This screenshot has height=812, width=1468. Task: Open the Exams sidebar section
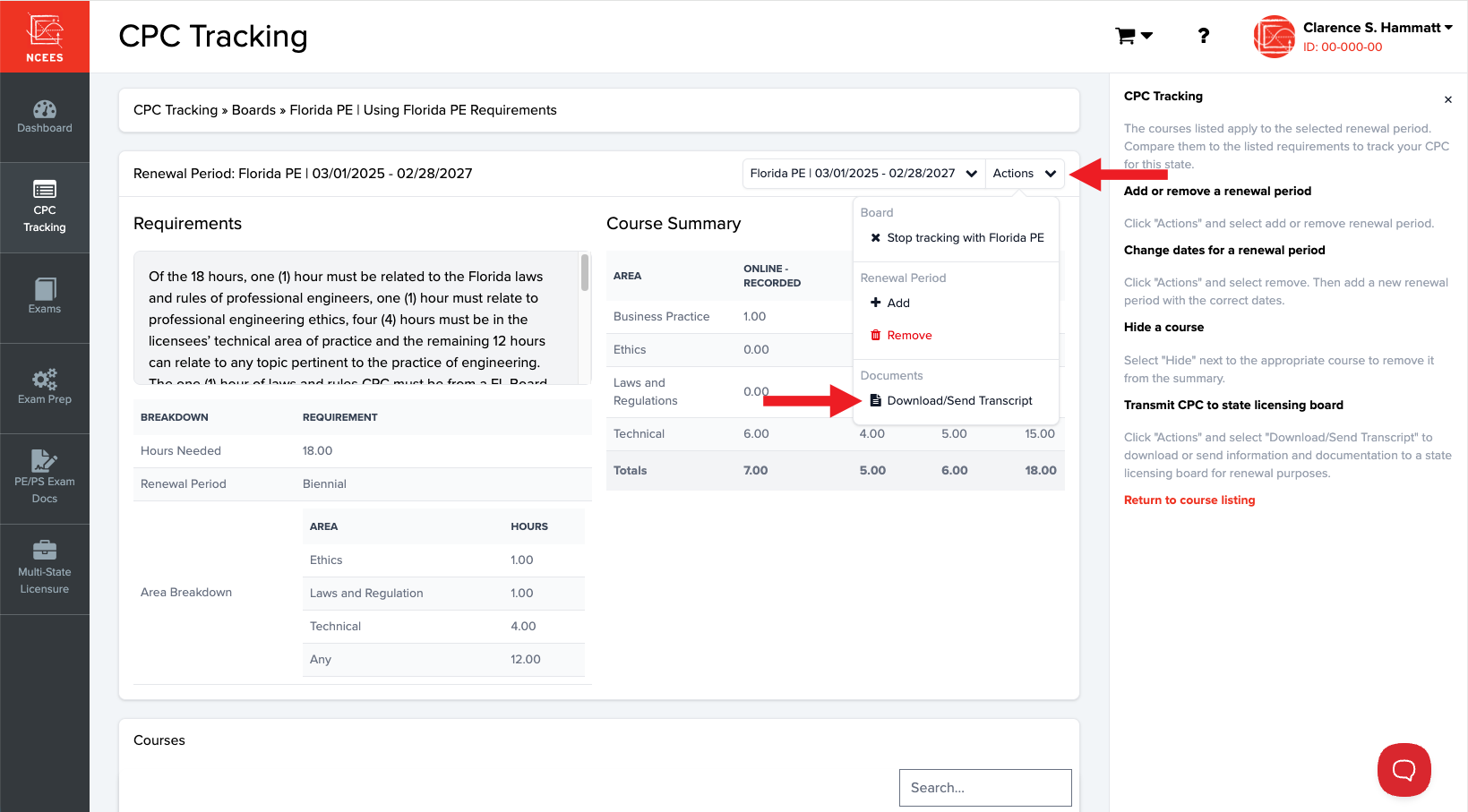point(45,298)
